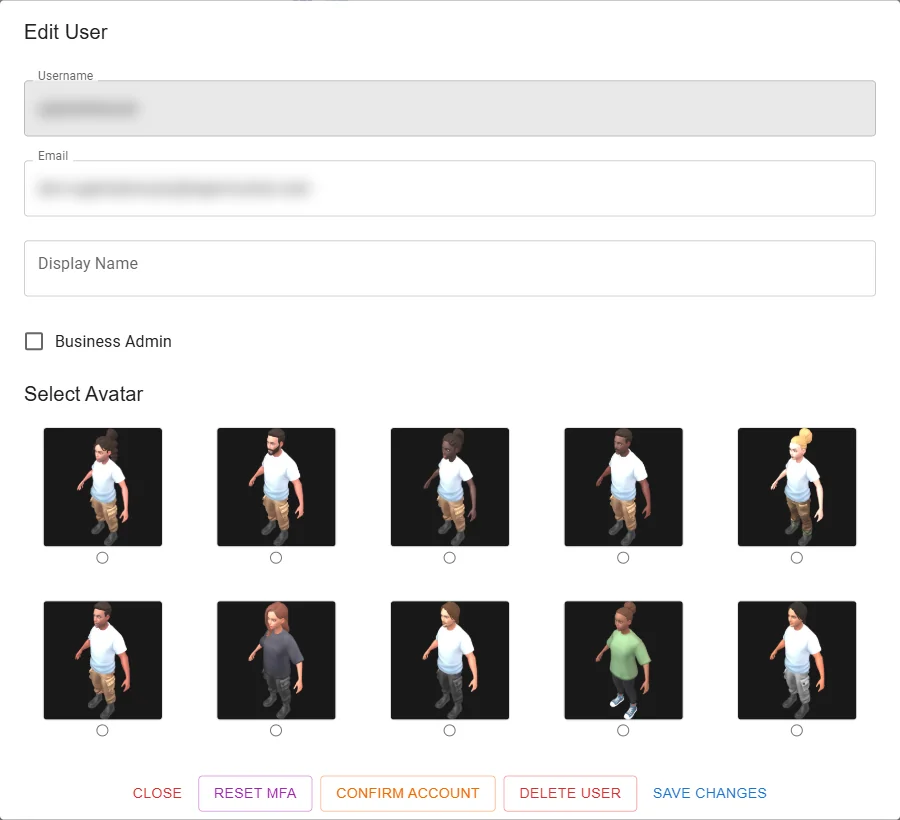Click brown-haired man in dark pants thumbnail
This screenshot has width=900, height=820.
(x=449, y=660)
